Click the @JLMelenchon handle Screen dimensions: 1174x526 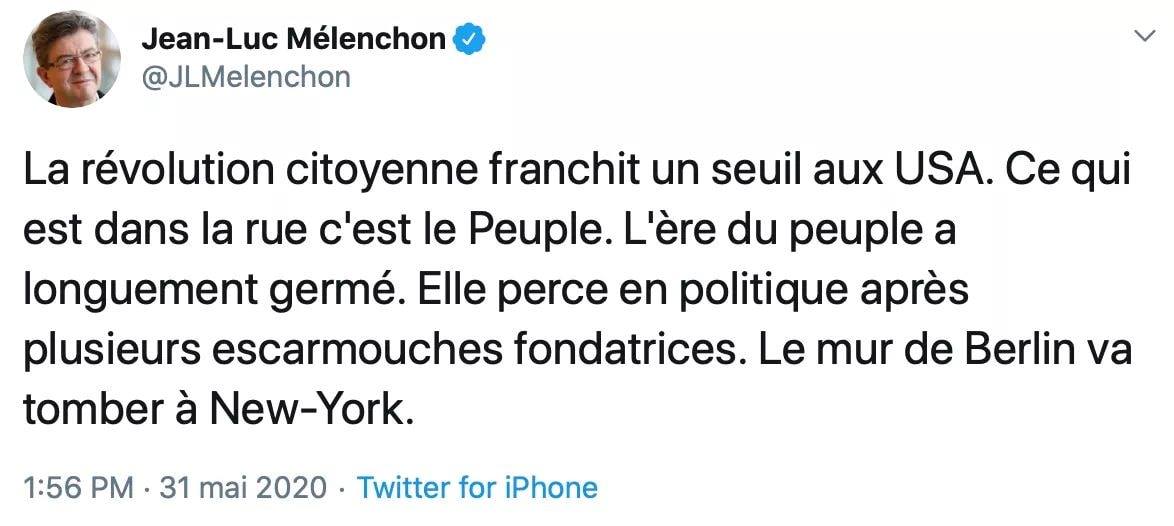[x=245, y=76]
